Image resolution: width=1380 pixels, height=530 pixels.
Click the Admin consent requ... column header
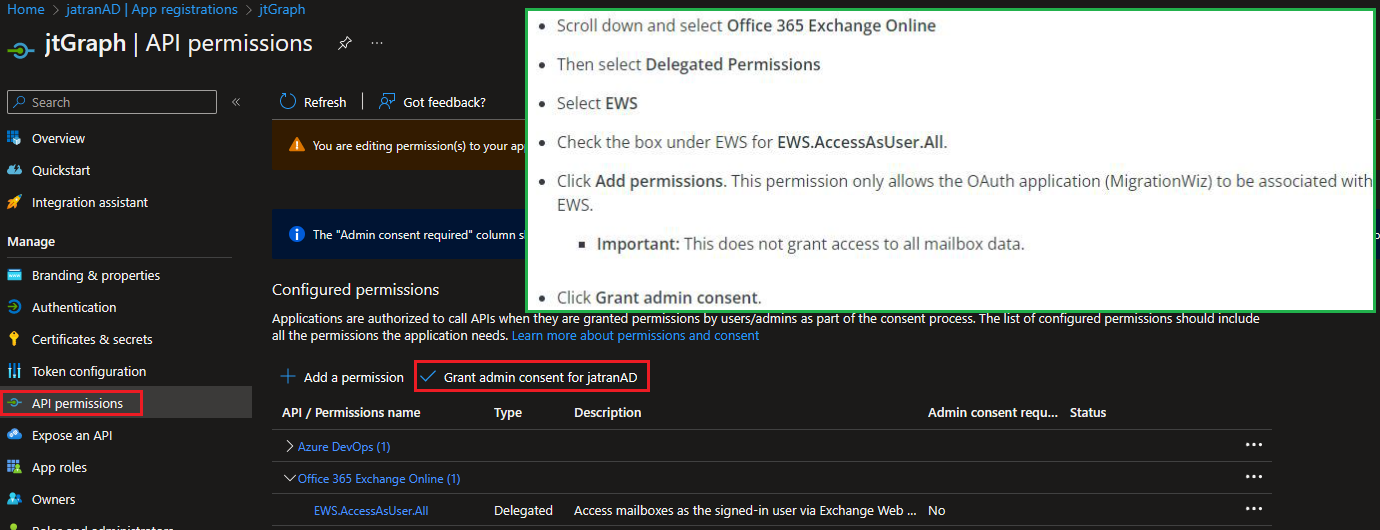click(992, 412)
